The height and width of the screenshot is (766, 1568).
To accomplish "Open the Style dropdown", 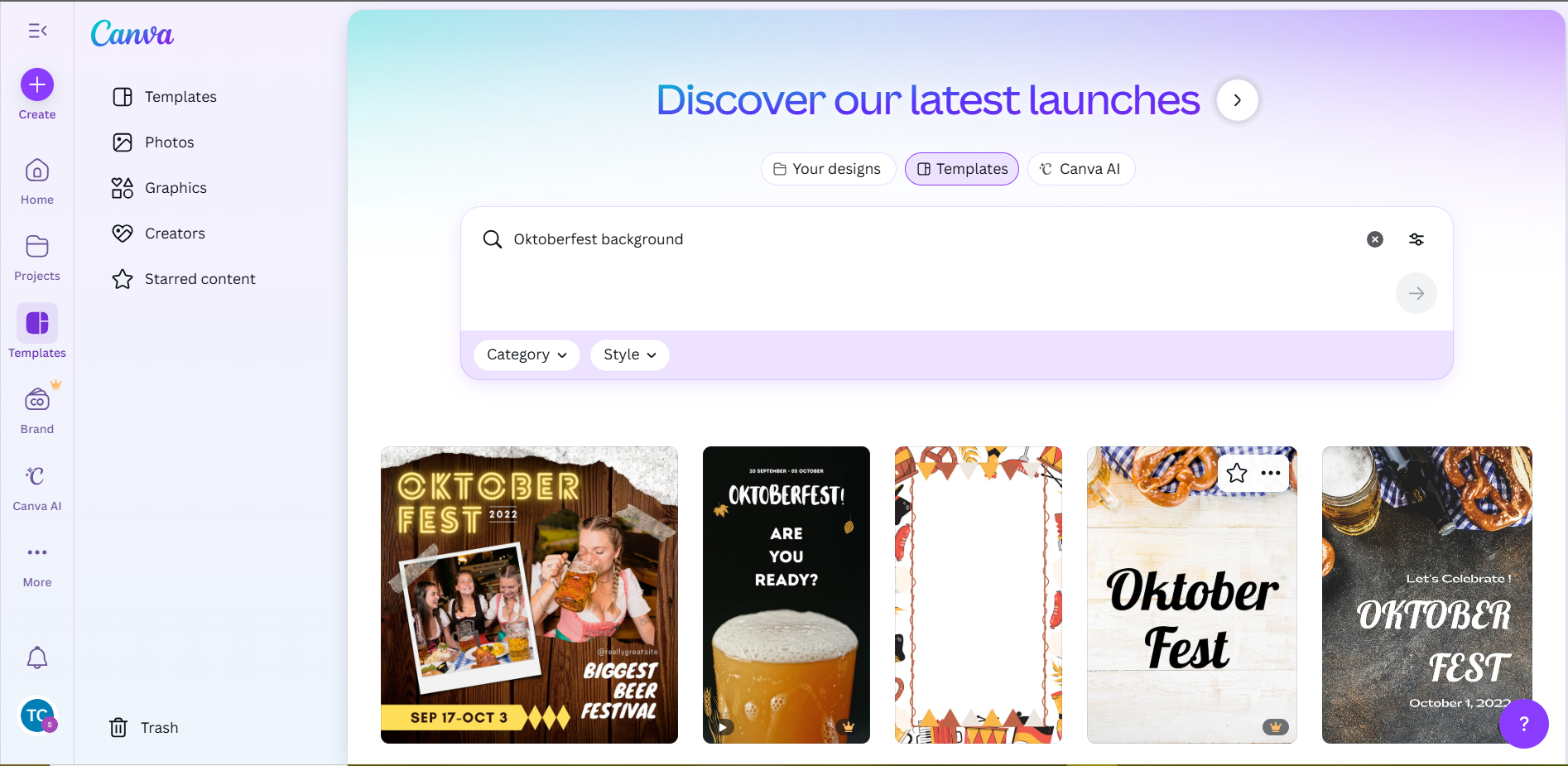I will [x=629, y=354].
